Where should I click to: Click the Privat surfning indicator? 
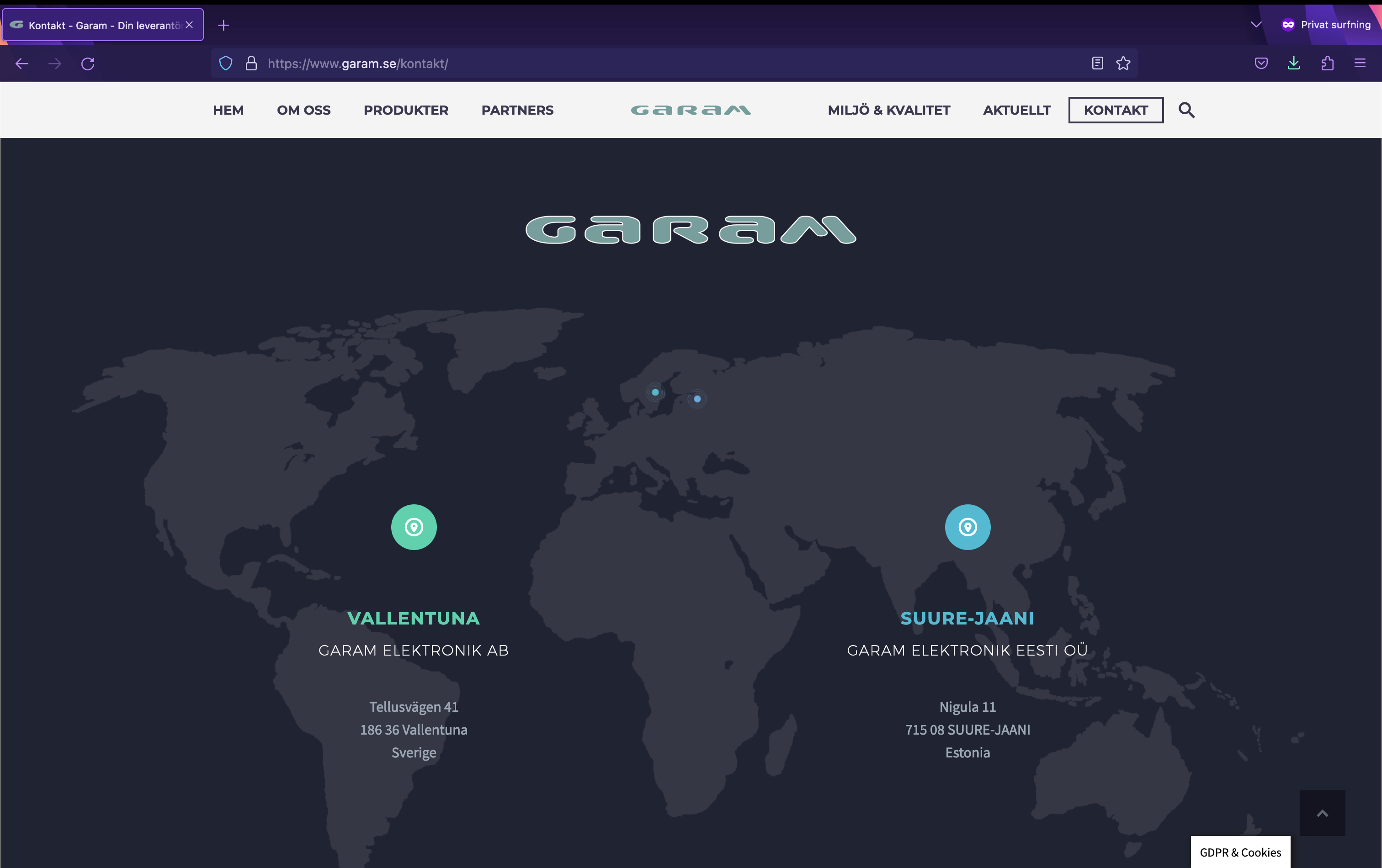coord(1326,25)
